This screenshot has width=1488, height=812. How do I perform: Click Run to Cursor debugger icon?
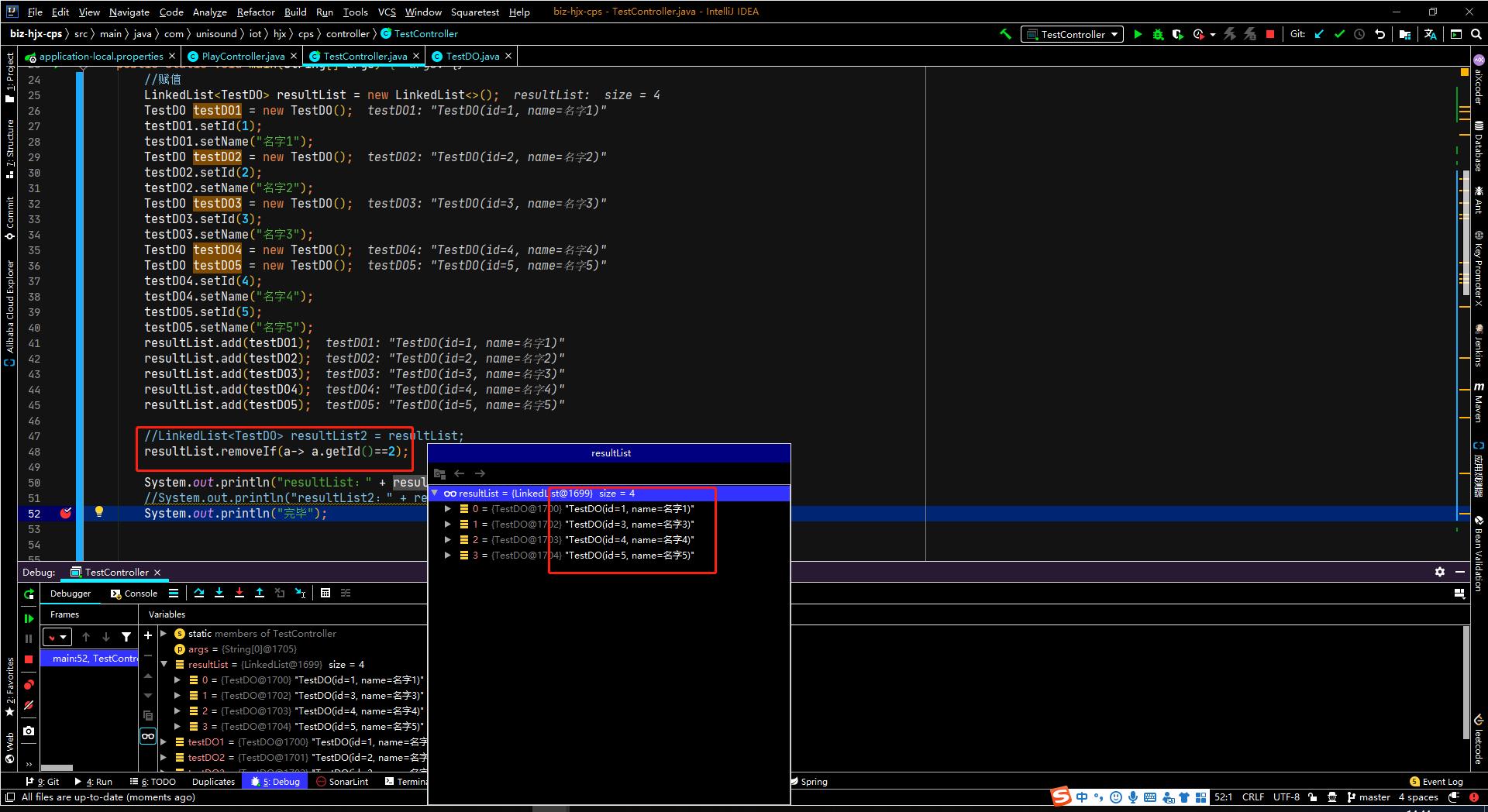(x=300, y=593)
